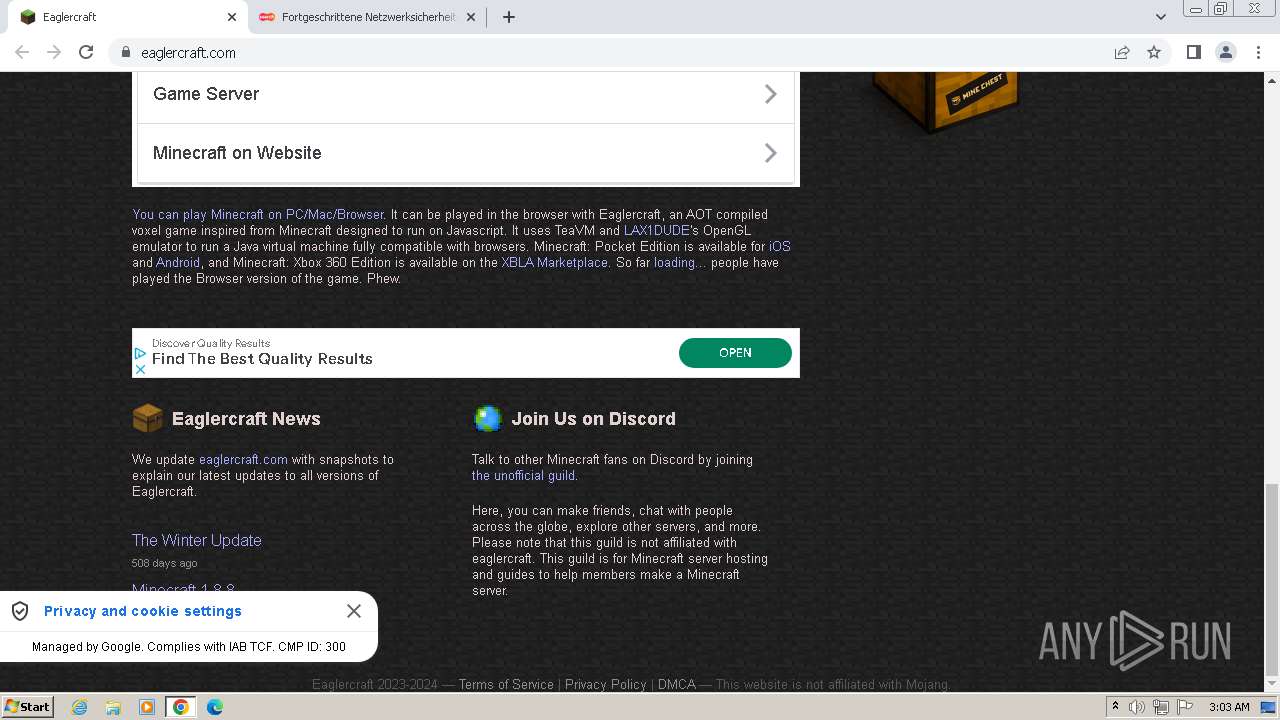The height and width of the screenshot is (720, 1280).
Task: Open the Privacy Policy footer link
Action: [x=605, y=685]
